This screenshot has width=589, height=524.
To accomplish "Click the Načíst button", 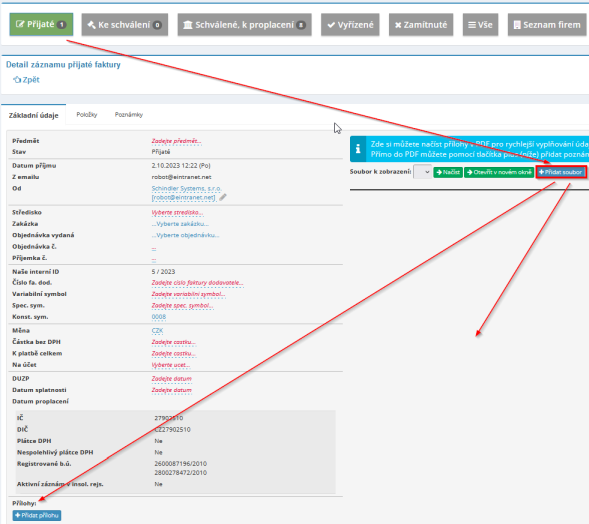I will point(448,172).
